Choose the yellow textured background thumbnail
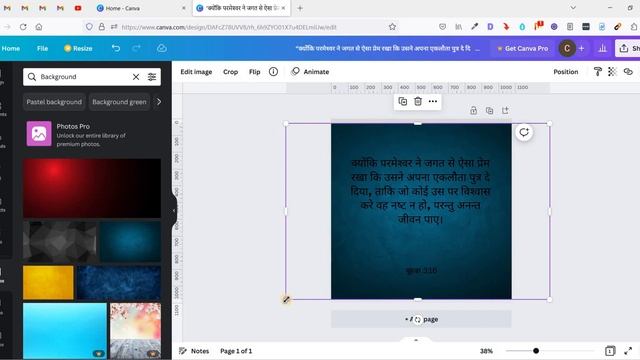The height and width of the screenshot is (360, 640). click(48, 282)
